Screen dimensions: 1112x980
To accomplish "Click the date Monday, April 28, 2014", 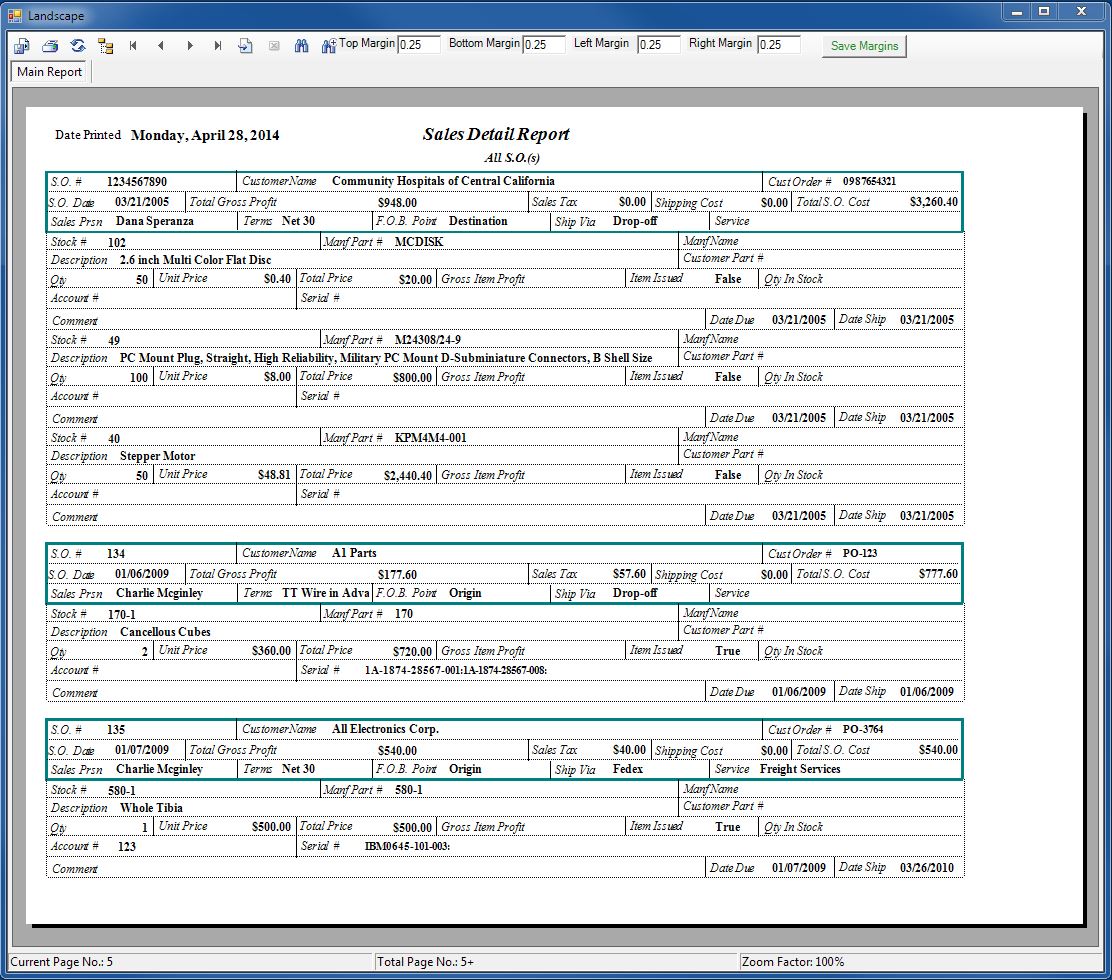I will [x=205, y=135].
